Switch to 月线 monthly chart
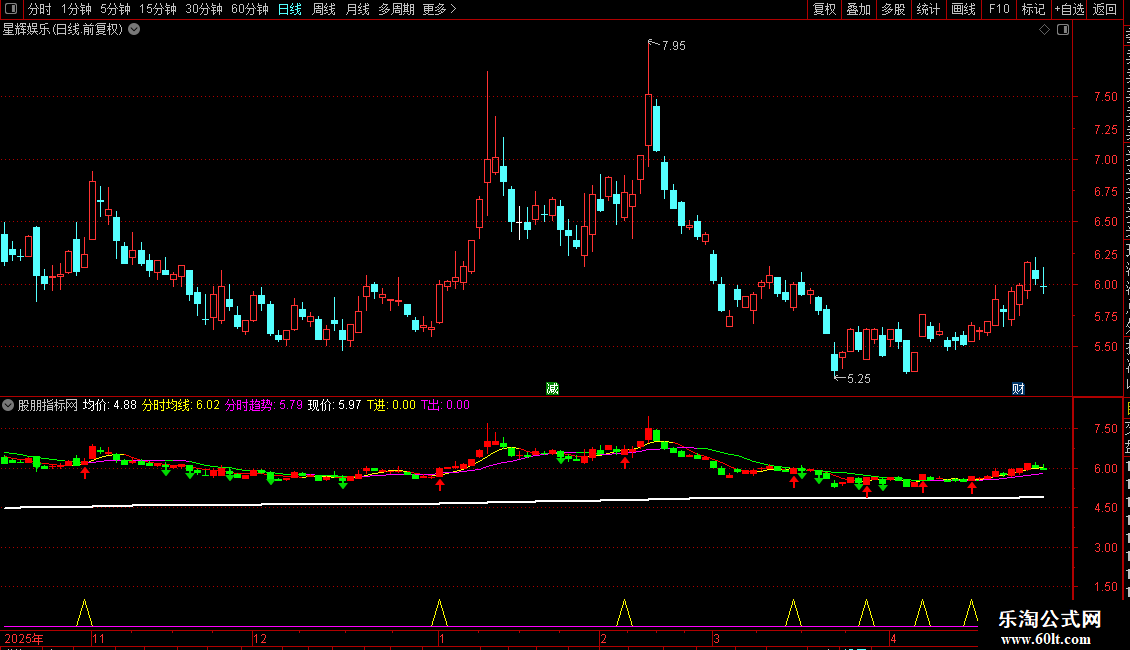The image size is (1130, 650). click(x=357, y=9)
